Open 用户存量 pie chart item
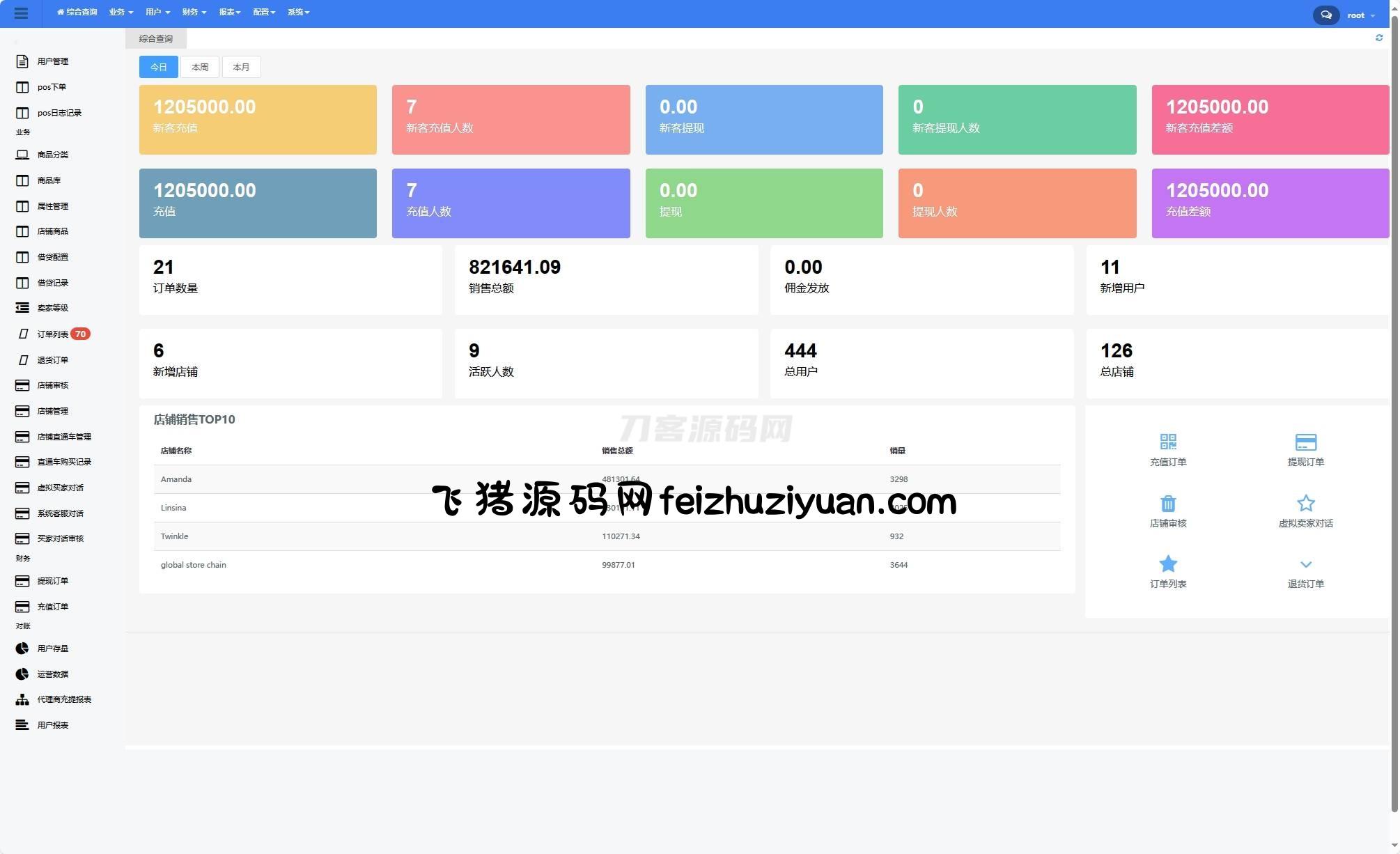 point(52,649)
